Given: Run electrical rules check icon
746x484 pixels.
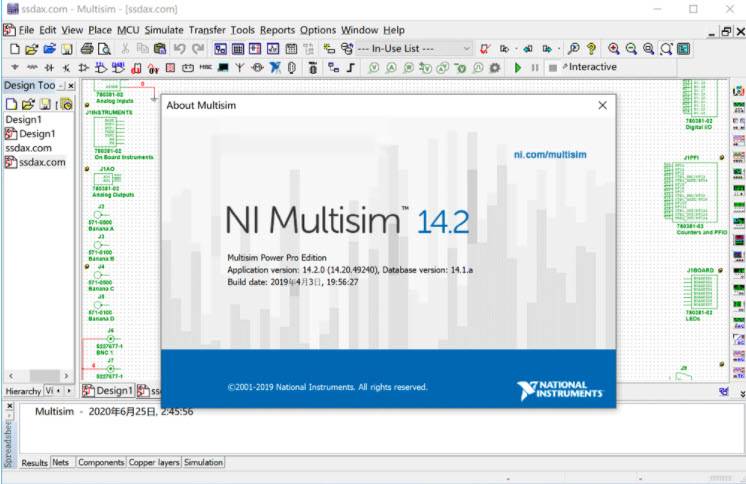Looking at the screenshot, I should click(x=485, y=49).
